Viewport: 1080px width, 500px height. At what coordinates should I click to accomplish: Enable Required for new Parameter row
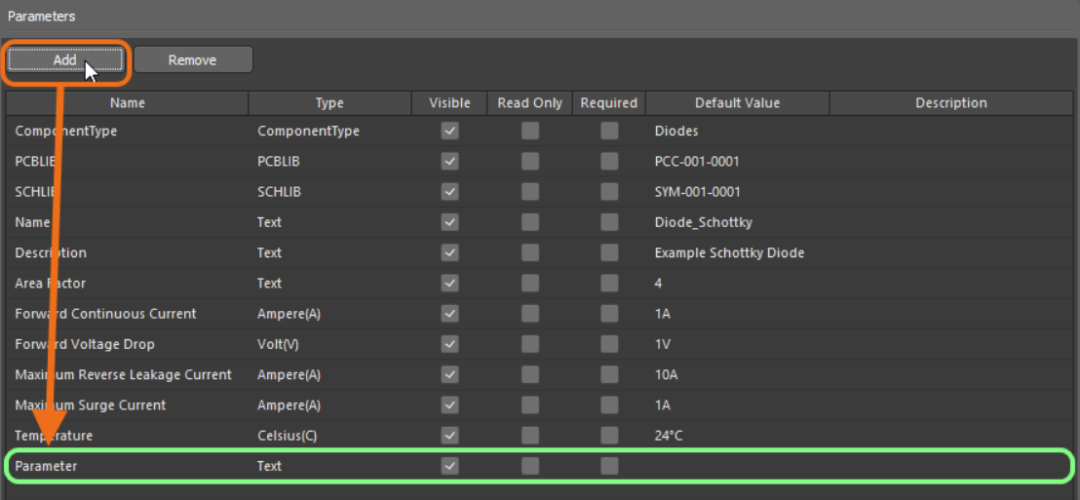(609, 466)
